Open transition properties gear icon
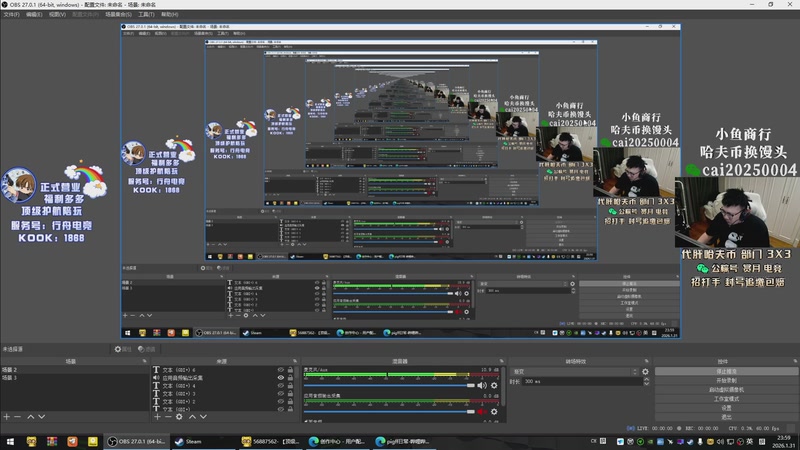This screenshot has width=800, height=450. 645,372
